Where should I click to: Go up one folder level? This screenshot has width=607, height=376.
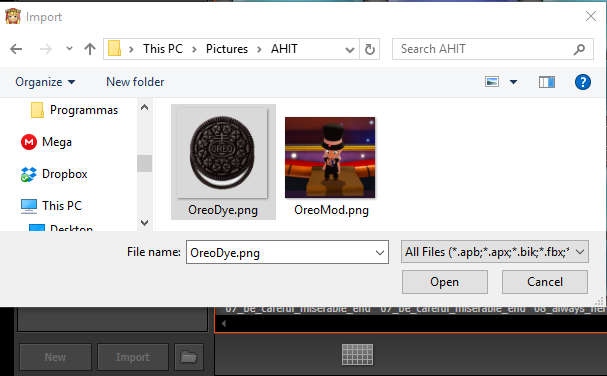[x=90, y=49]
